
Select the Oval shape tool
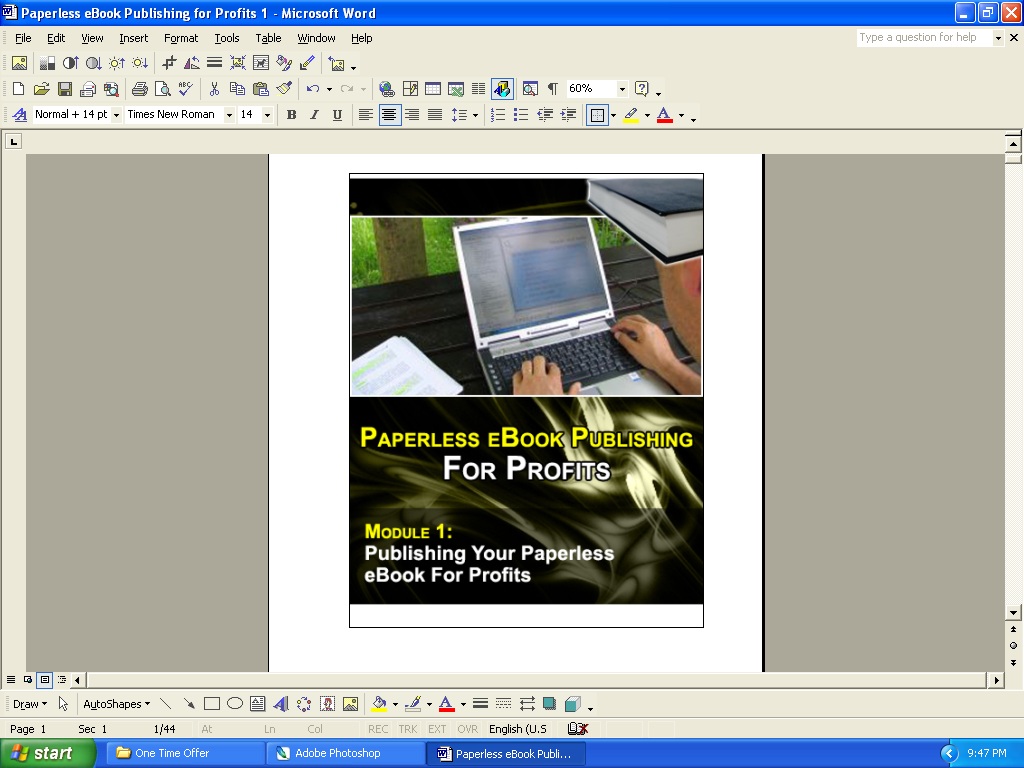click(235, 704)
